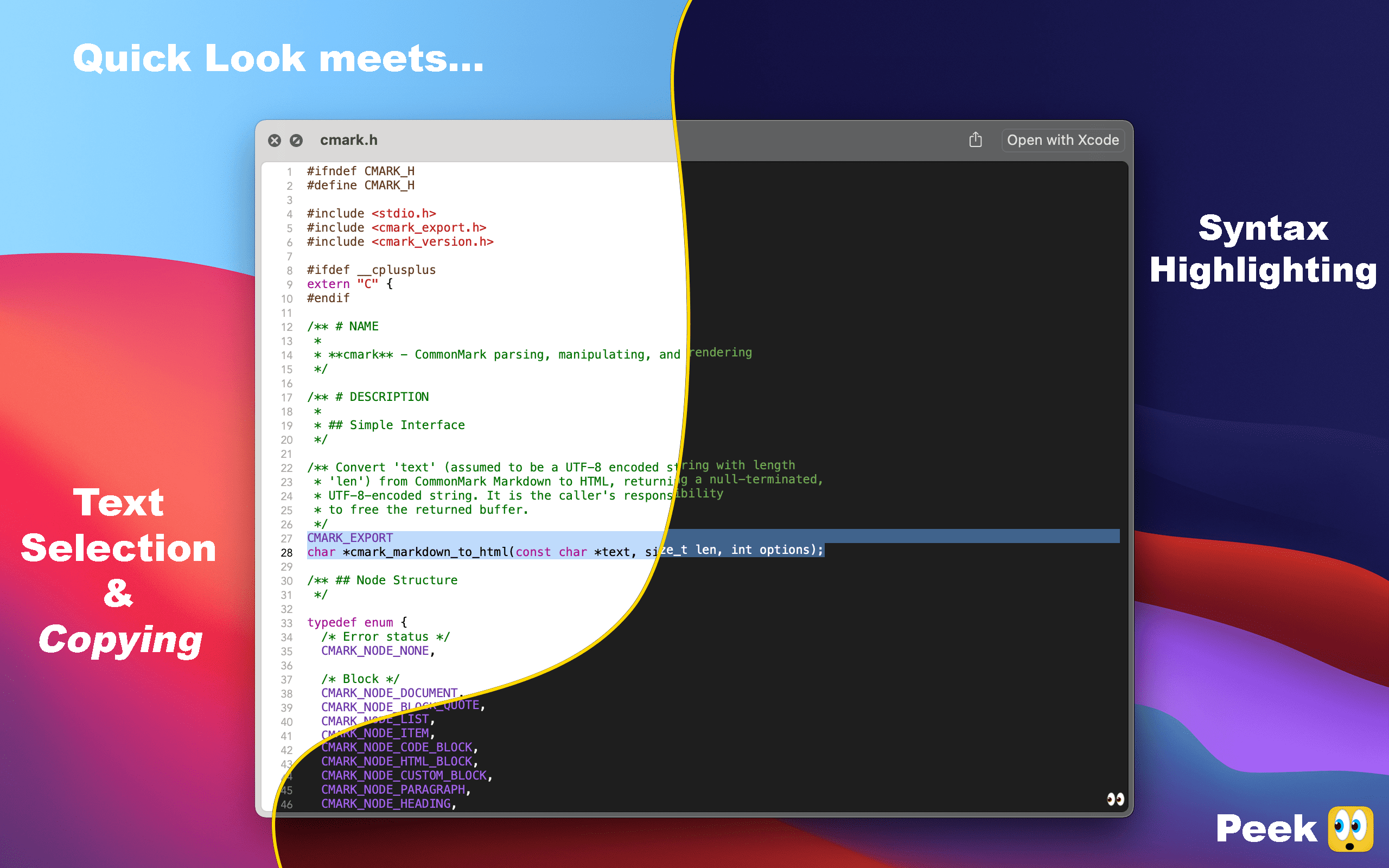Click the #ifndef CMARK_H line
The height and width of the screenshot is (868, 1389).
click(360, 170)
